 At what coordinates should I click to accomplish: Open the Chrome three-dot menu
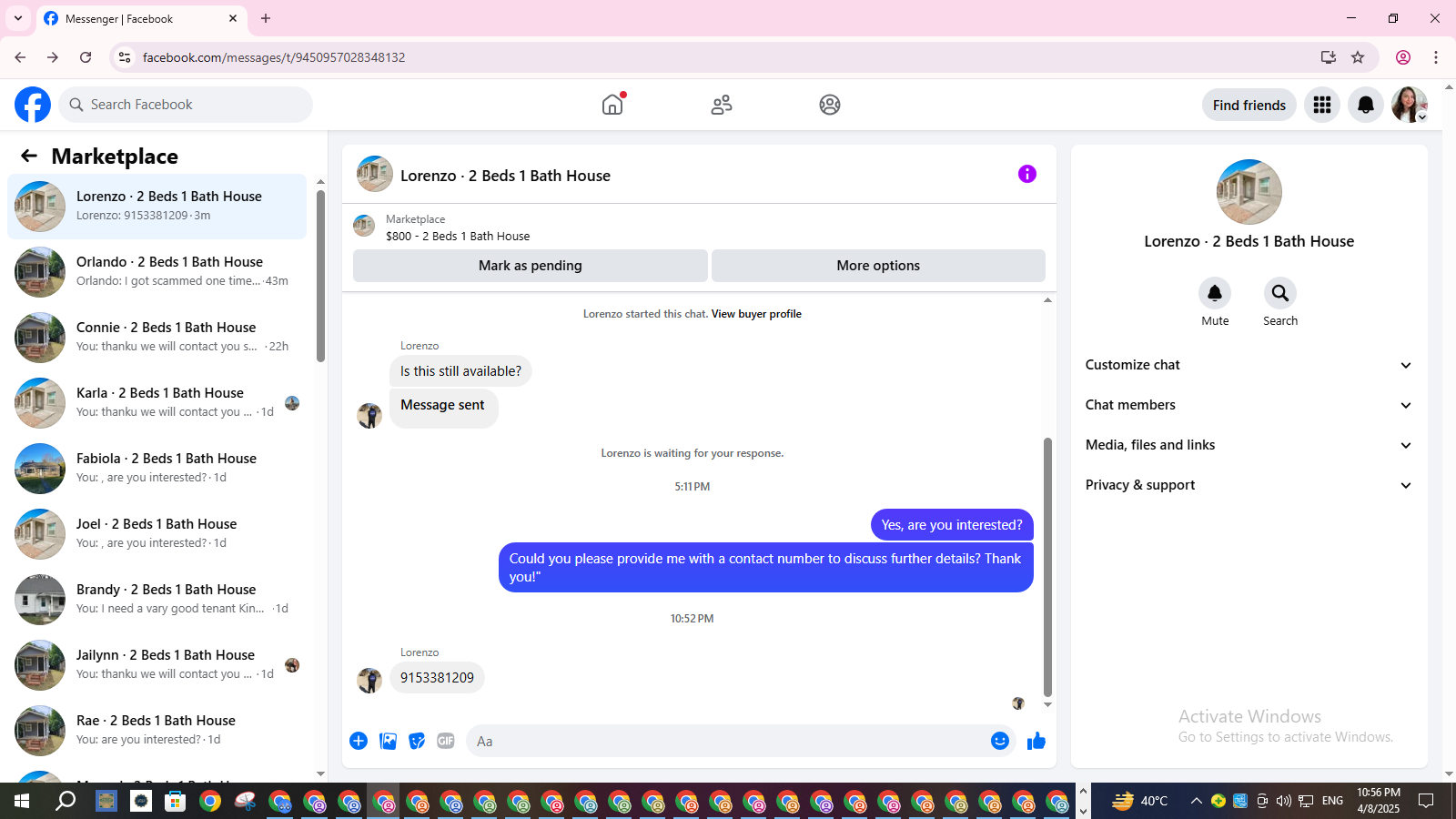click(1436, 57)
